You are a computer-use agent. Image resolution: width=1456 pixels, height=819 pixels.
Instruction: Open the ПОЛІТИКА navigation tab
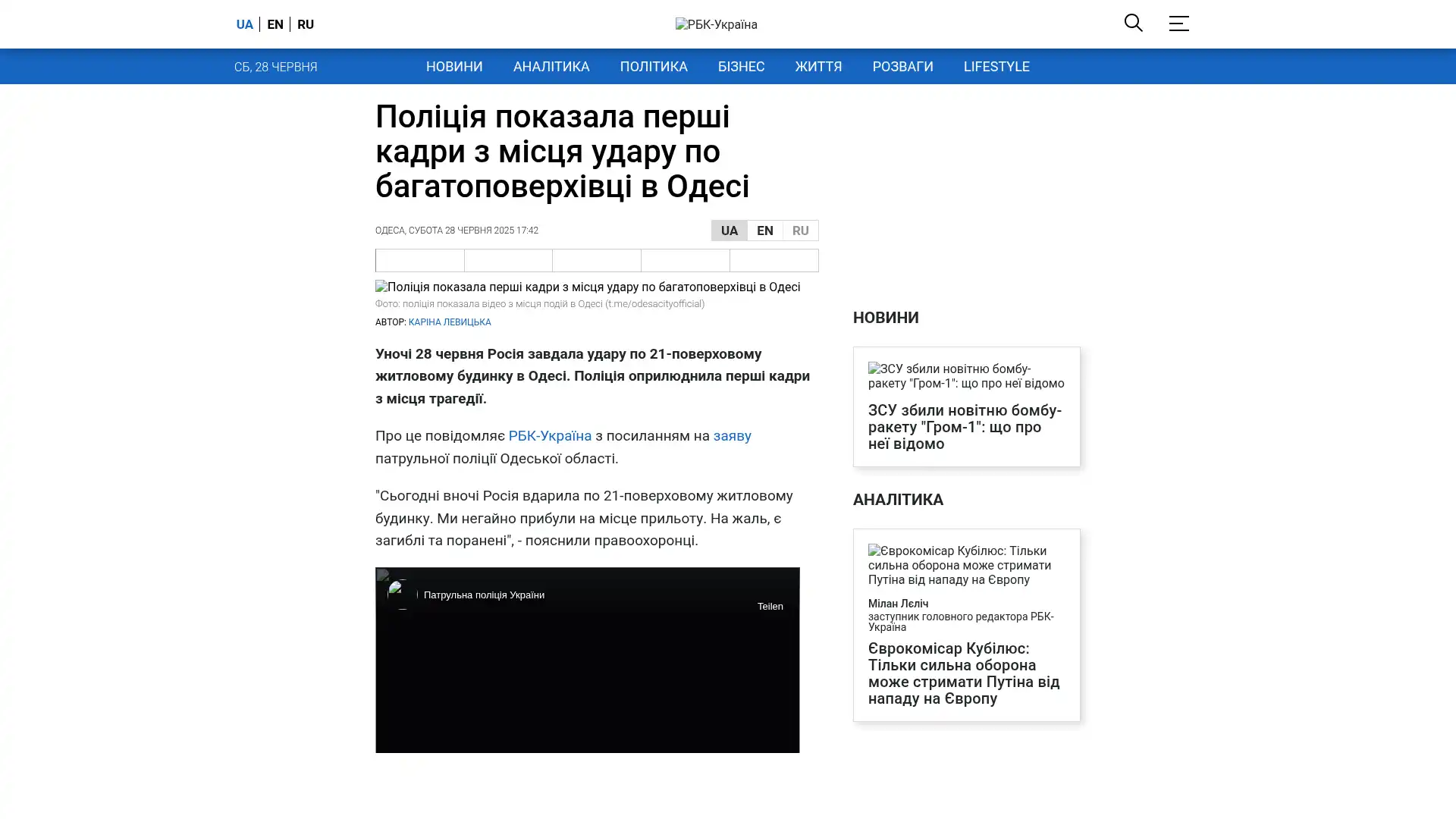(653, 67)
